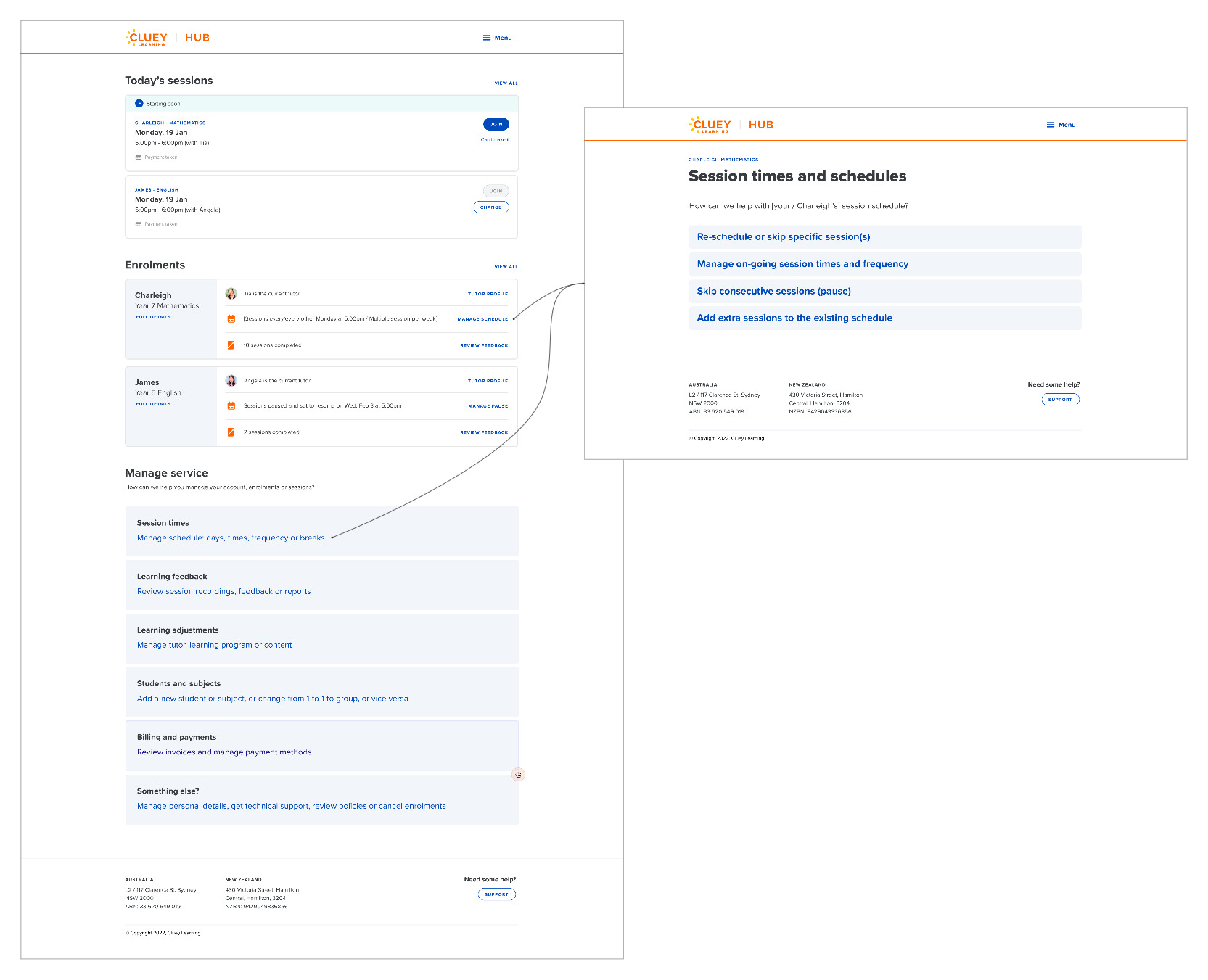Click tutor Angela's avatar photo
The image size is (1208, 980).
coord(231,381)
